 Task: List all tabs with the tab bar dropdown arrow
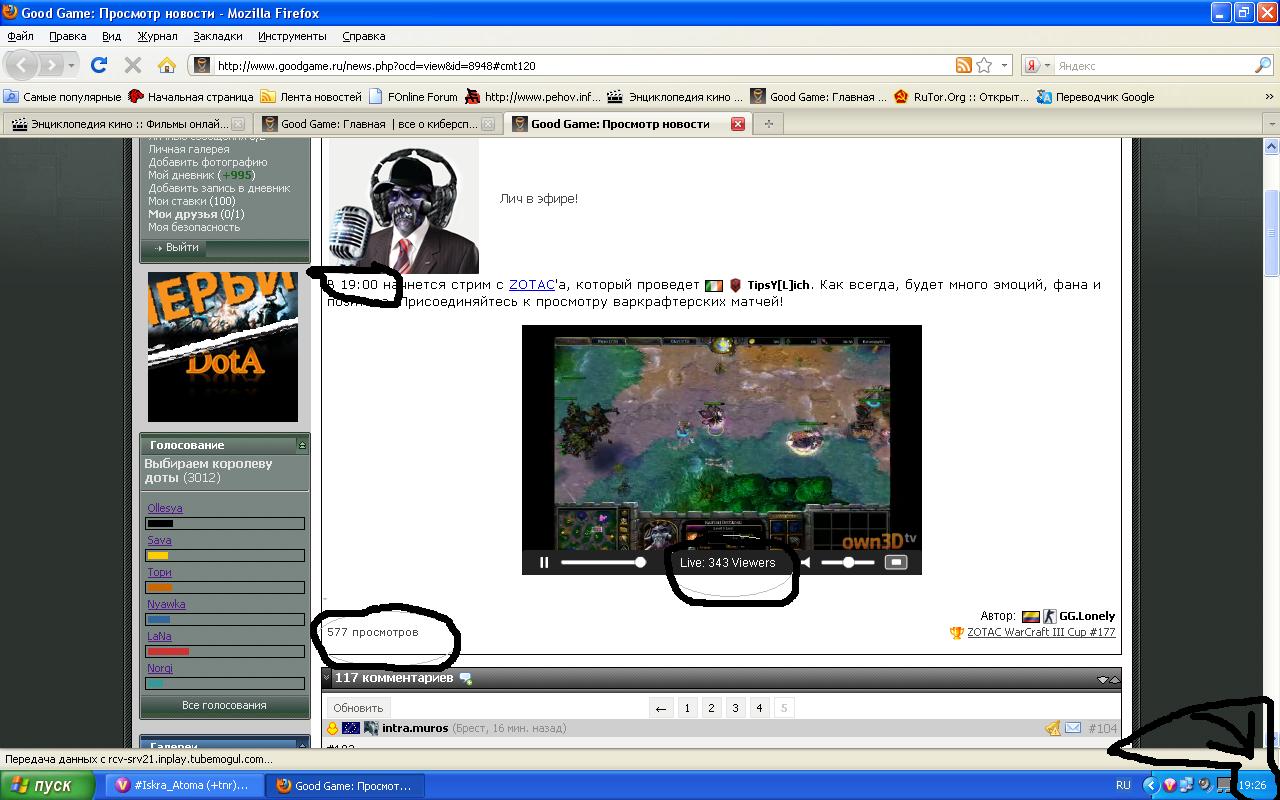(x=1271, y=124)
